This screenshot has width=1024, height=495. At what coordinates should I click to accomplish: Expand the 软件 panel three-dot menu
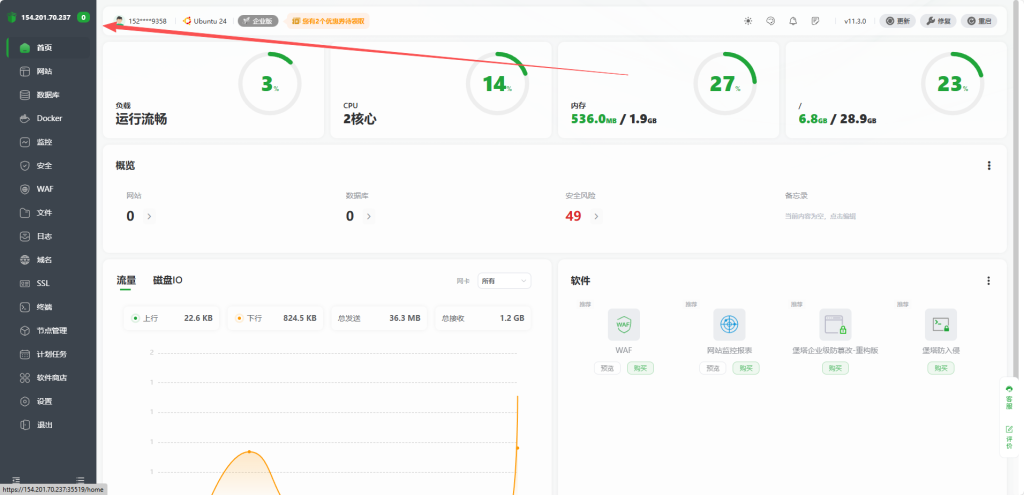point(989,281)
